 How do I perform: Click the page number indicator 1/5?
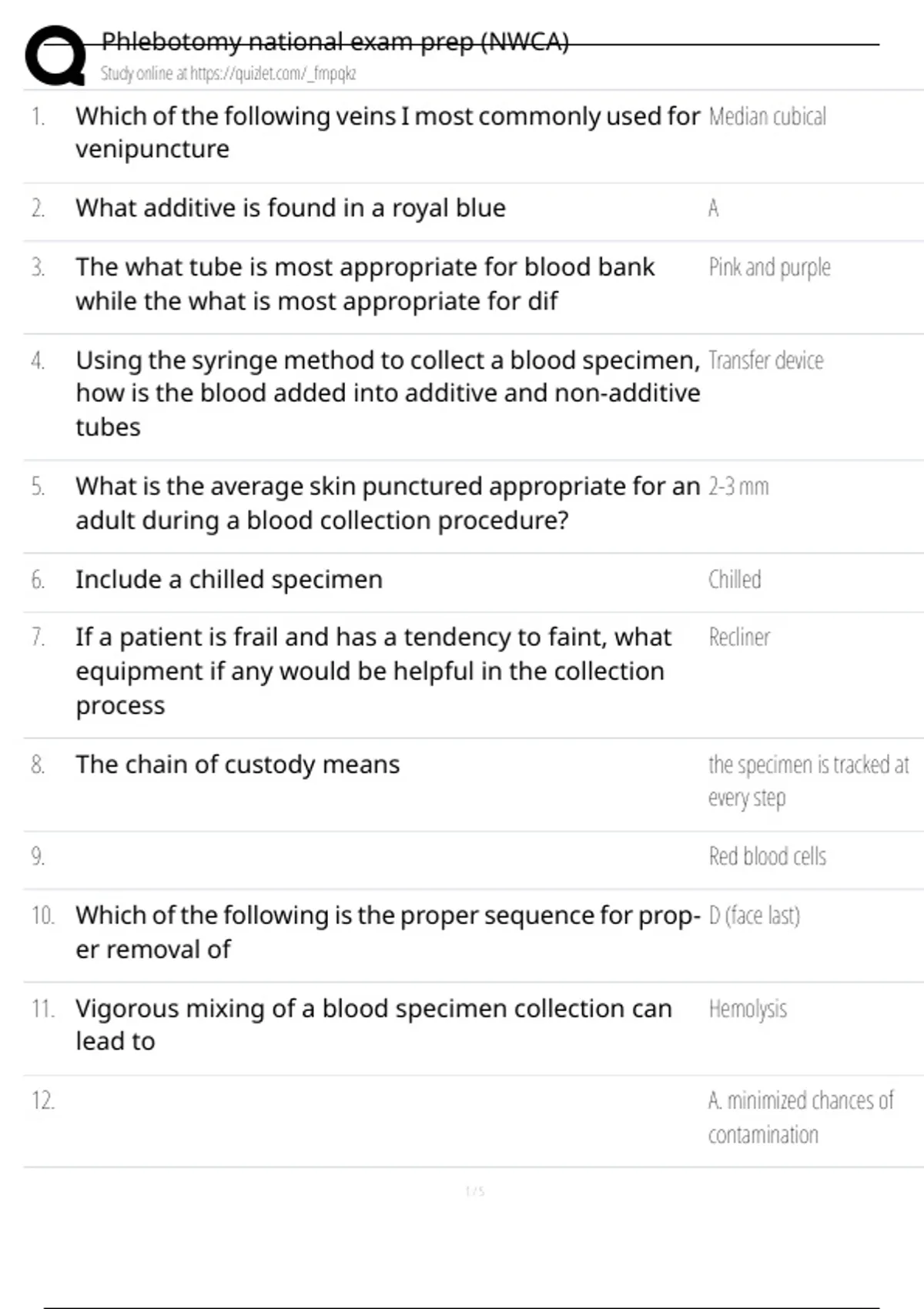pyautogui.click(x=475, y=1191)
